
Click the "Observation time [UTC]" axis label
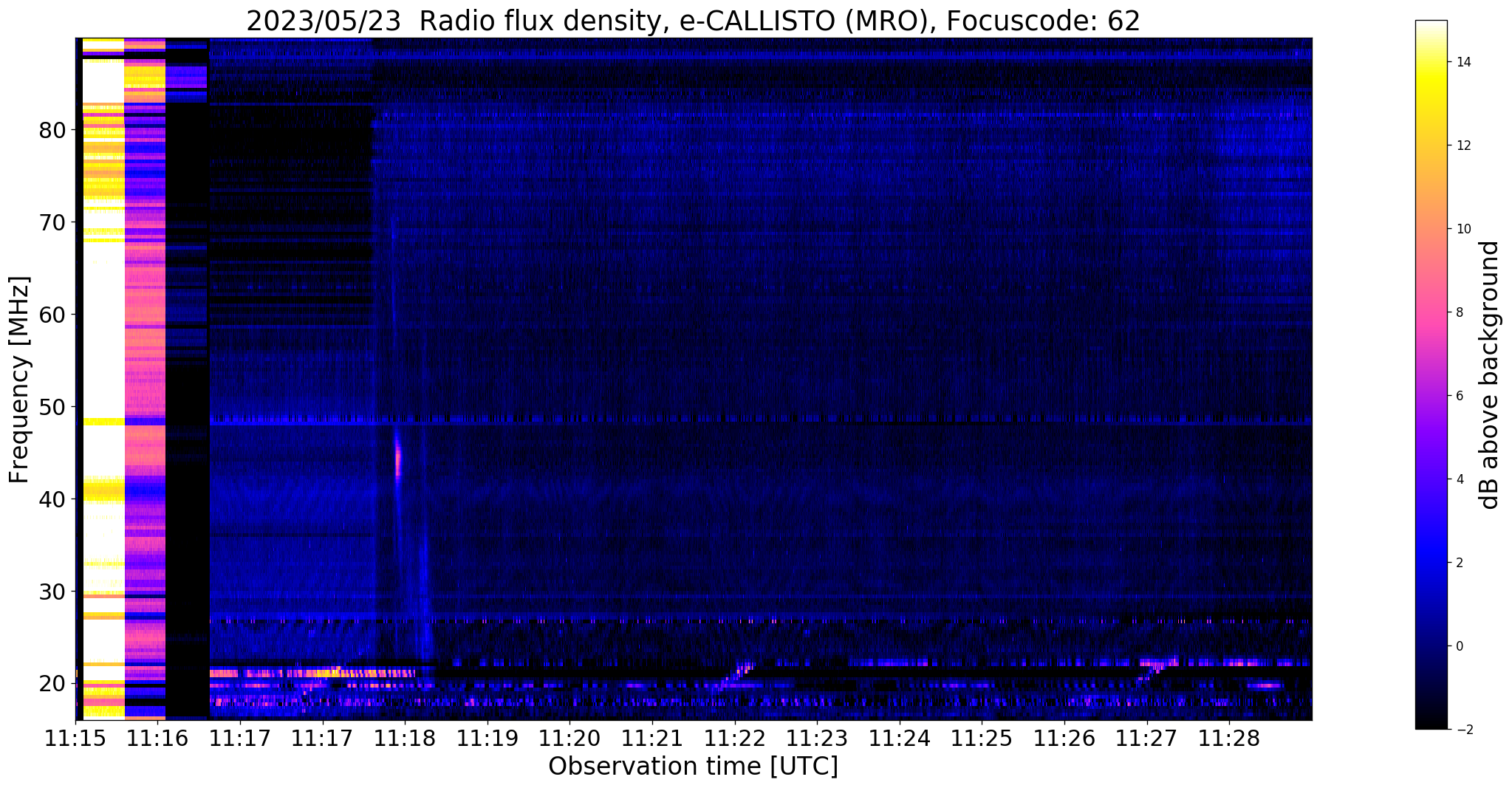(x=693, y=767)
